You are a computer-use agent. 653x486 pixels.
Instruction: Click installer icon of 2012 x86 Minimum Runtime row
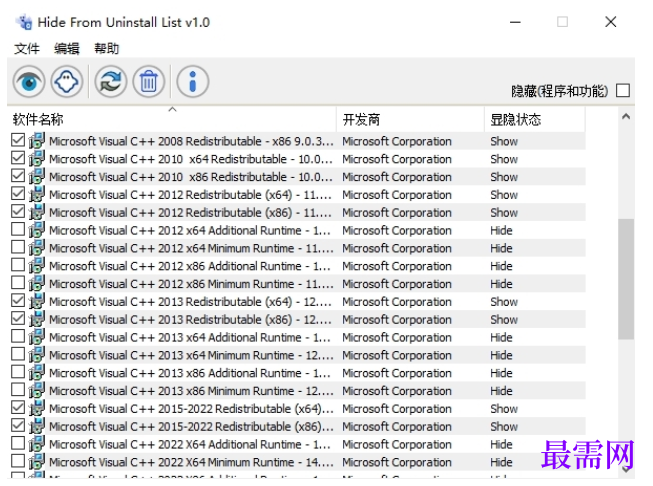click(x=37, y=284)
